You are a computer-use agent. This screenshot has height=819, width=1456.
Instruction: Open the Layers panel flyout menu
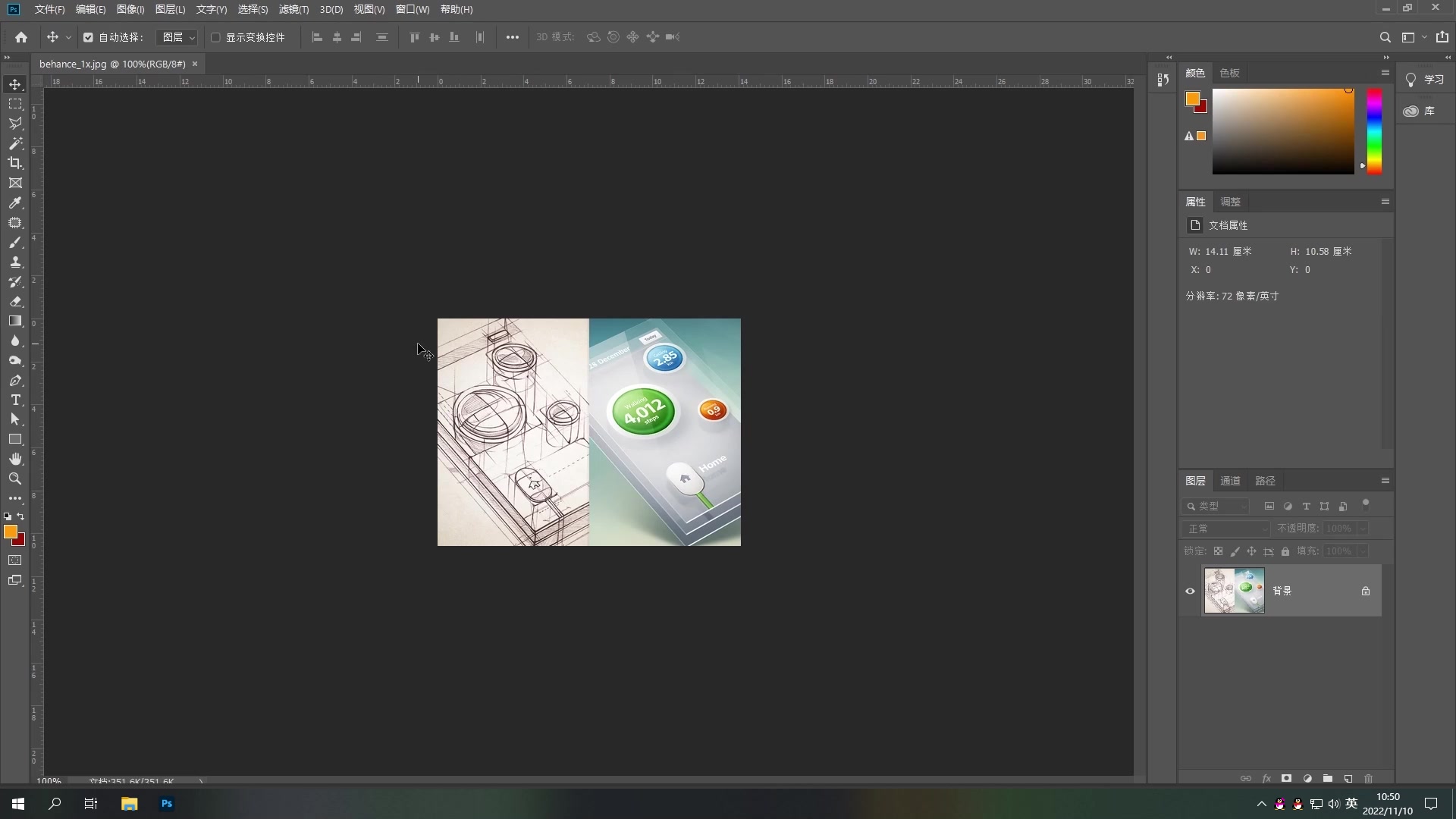[x=1385, y=481]
